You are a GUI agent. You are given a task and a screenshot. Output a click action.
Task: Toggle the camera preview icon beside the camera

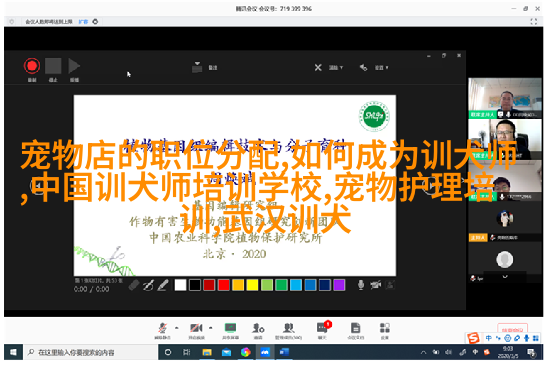tap(390, 285)
